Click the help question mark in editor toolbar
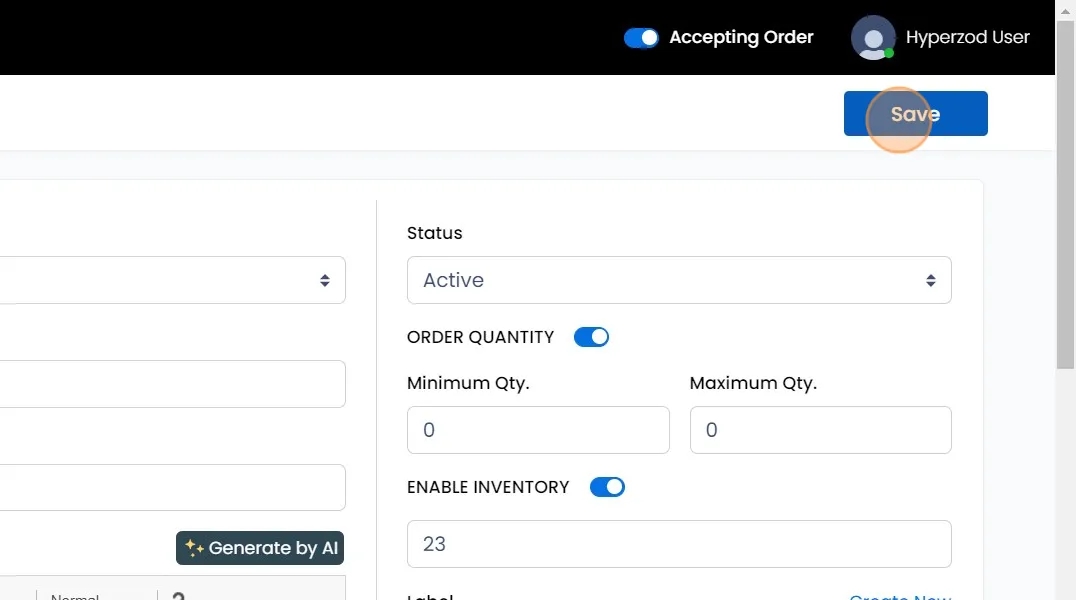Image resolution: width=1076 pixels, height=600 pixels. pyautogui.click(x=179, y=596)
